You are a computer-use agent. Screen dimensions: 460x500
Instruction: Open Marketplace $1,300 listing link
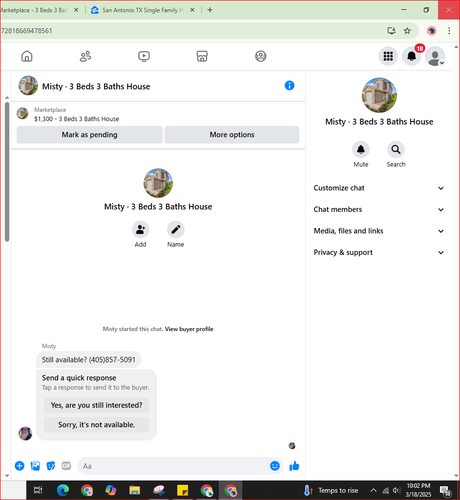click(x=76, y=119)
